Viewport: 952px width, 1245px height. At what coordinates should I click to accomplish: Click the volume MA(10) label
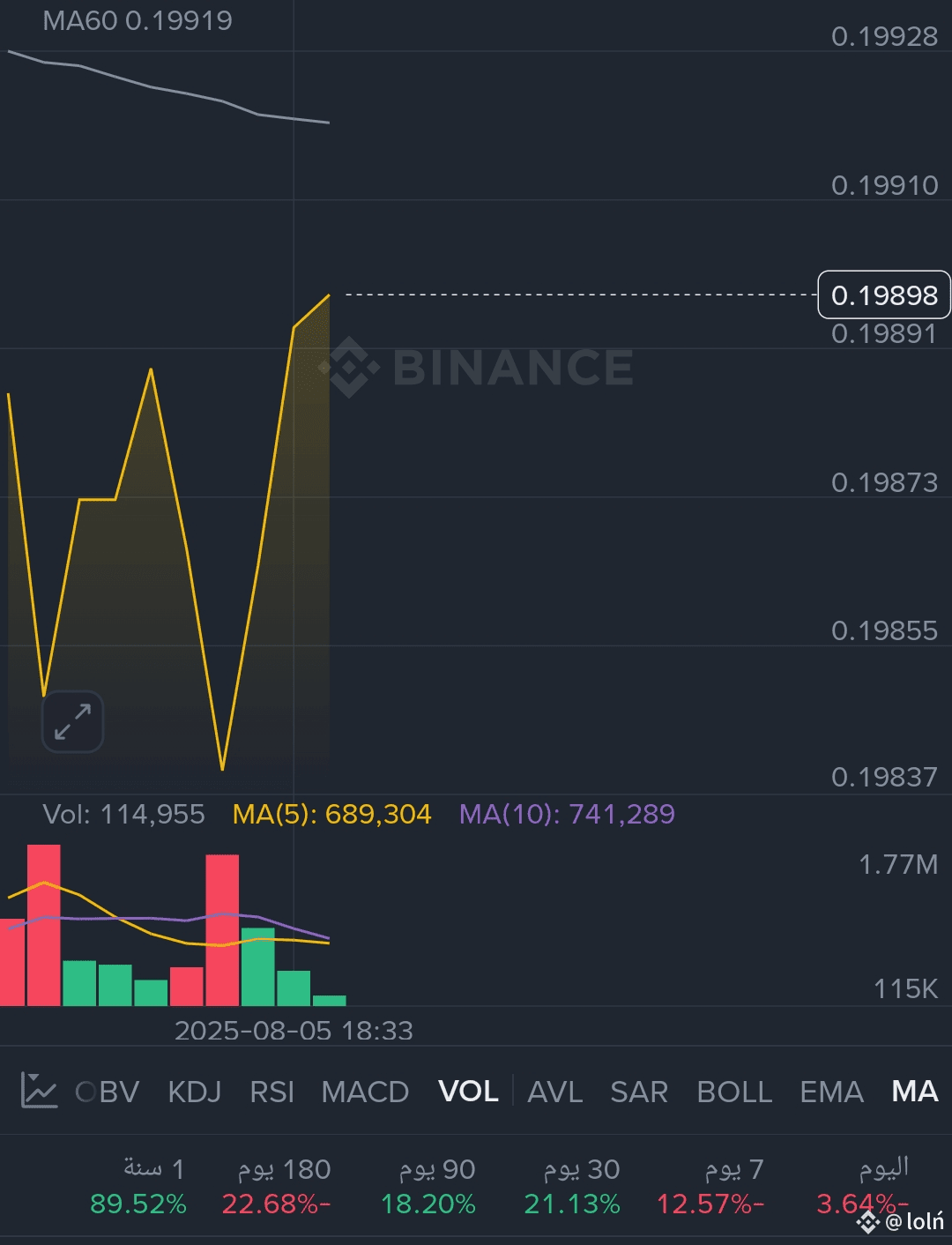point(567,814)
